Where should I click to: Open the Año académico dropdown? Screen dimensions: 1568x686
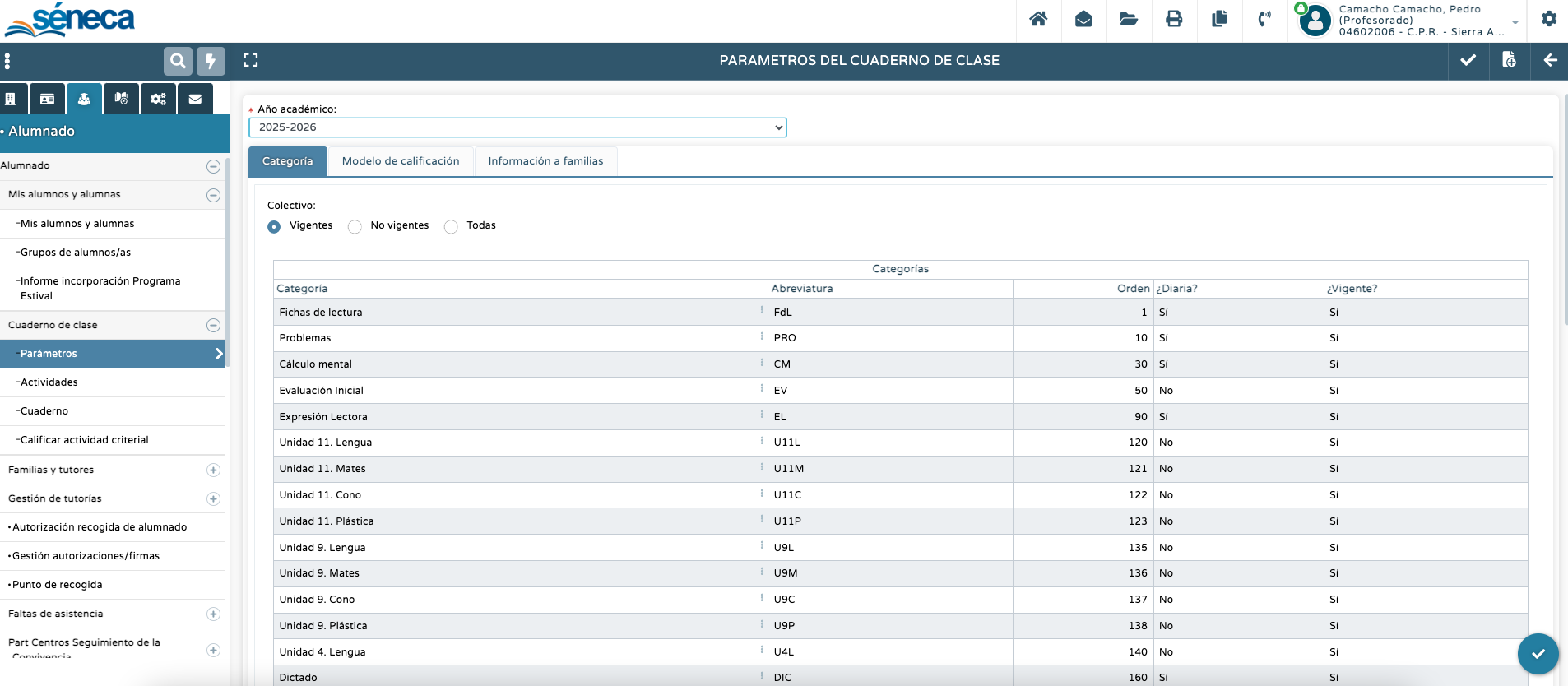click(x=517, y=127)
